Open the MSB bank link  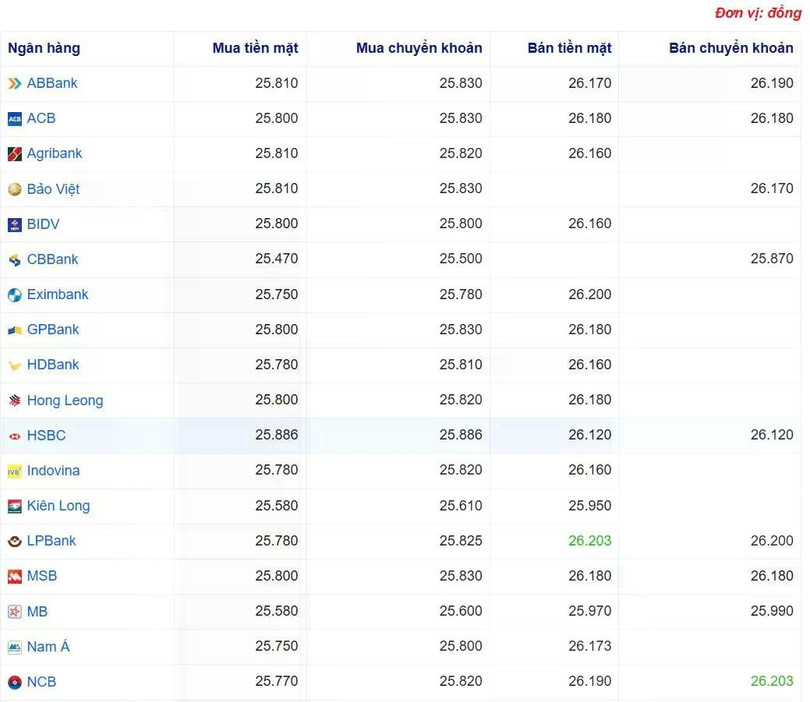pos(42,576)
